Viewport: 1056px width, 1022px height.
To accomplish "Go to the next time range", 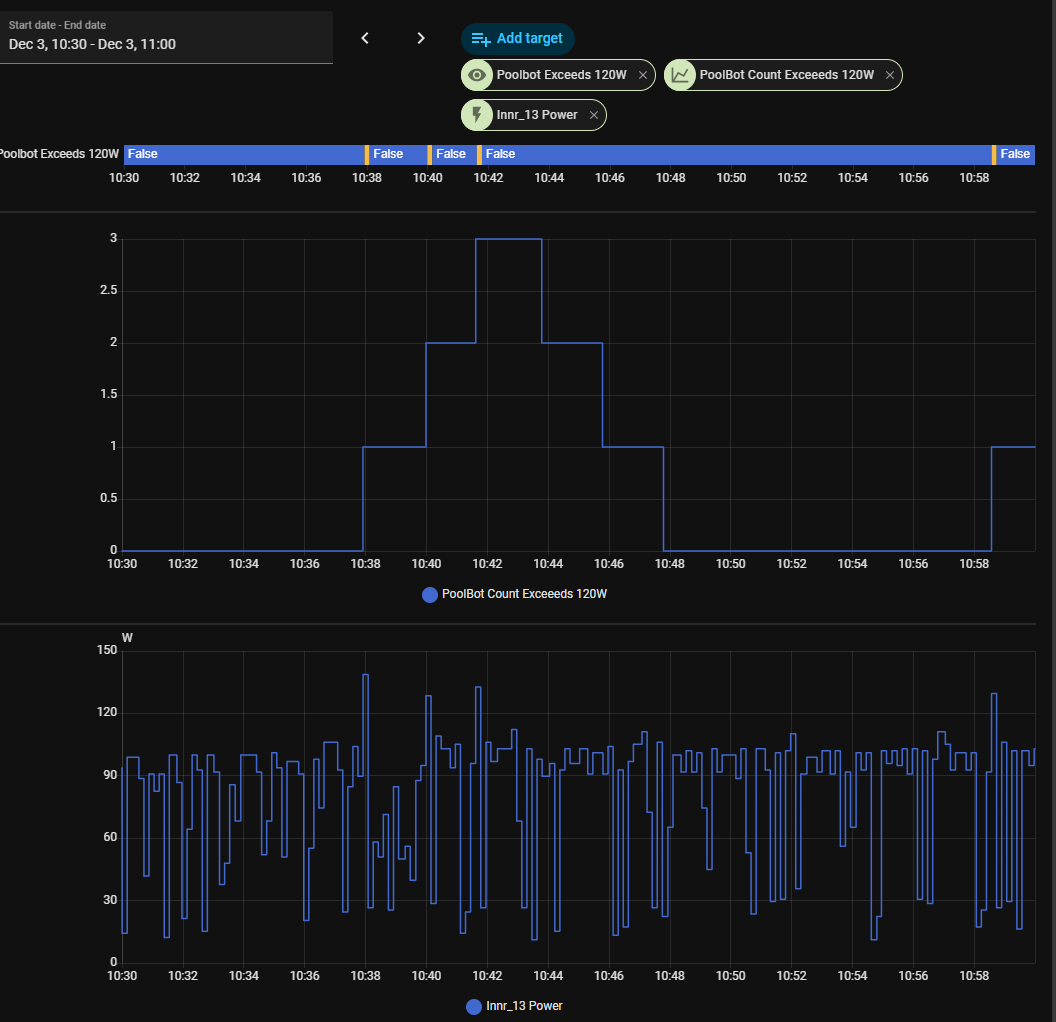I will click(421, 38).
